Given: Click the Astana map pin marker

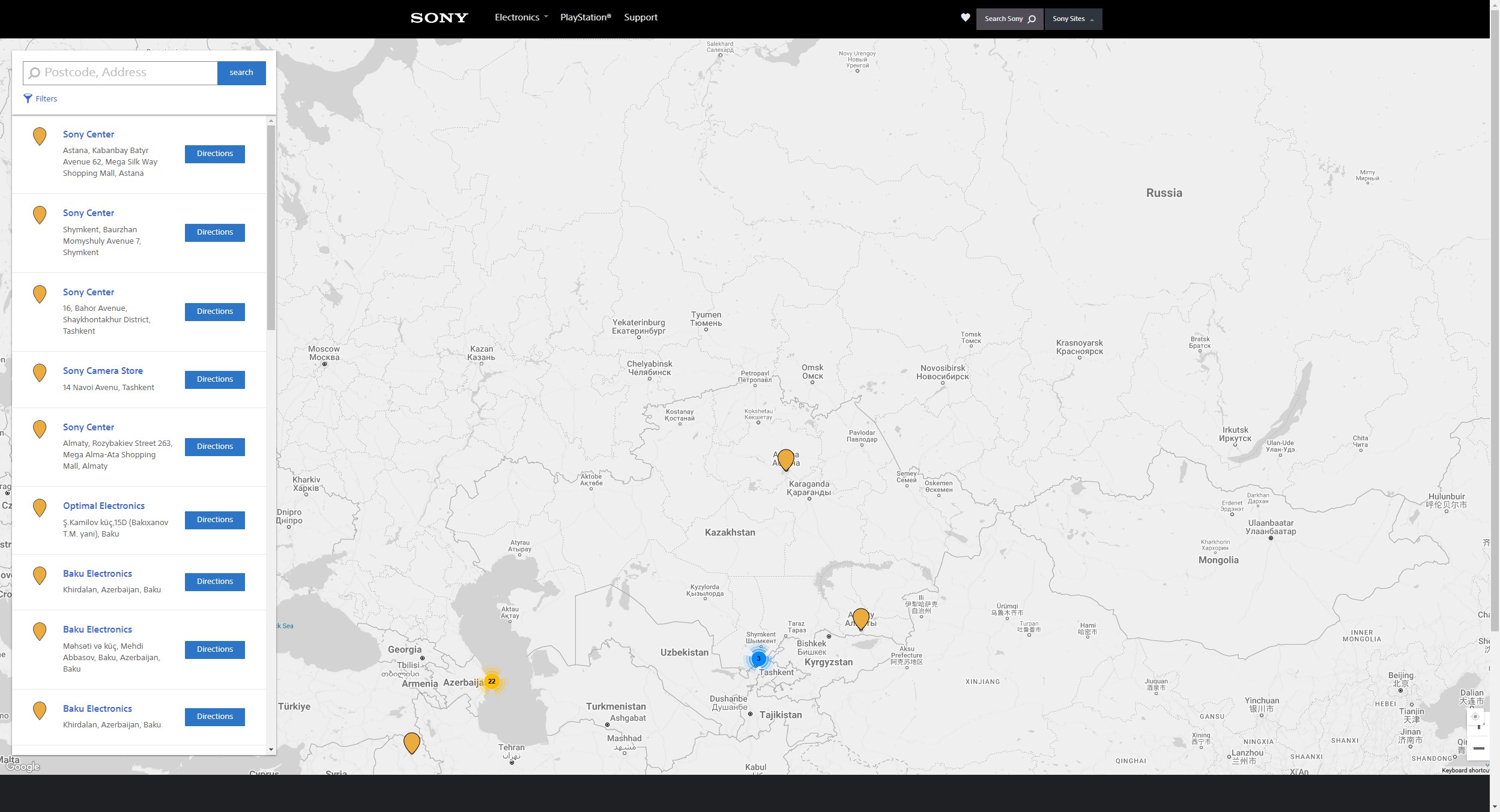Looking at the screenshot, I should point(785,459).
